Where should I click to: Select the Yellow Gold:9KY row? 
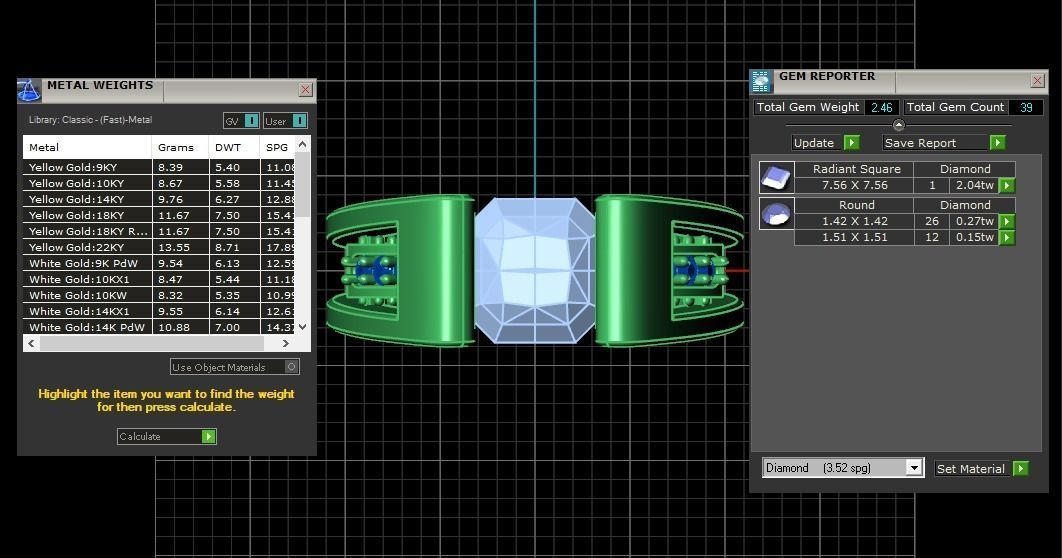point(158,167)
